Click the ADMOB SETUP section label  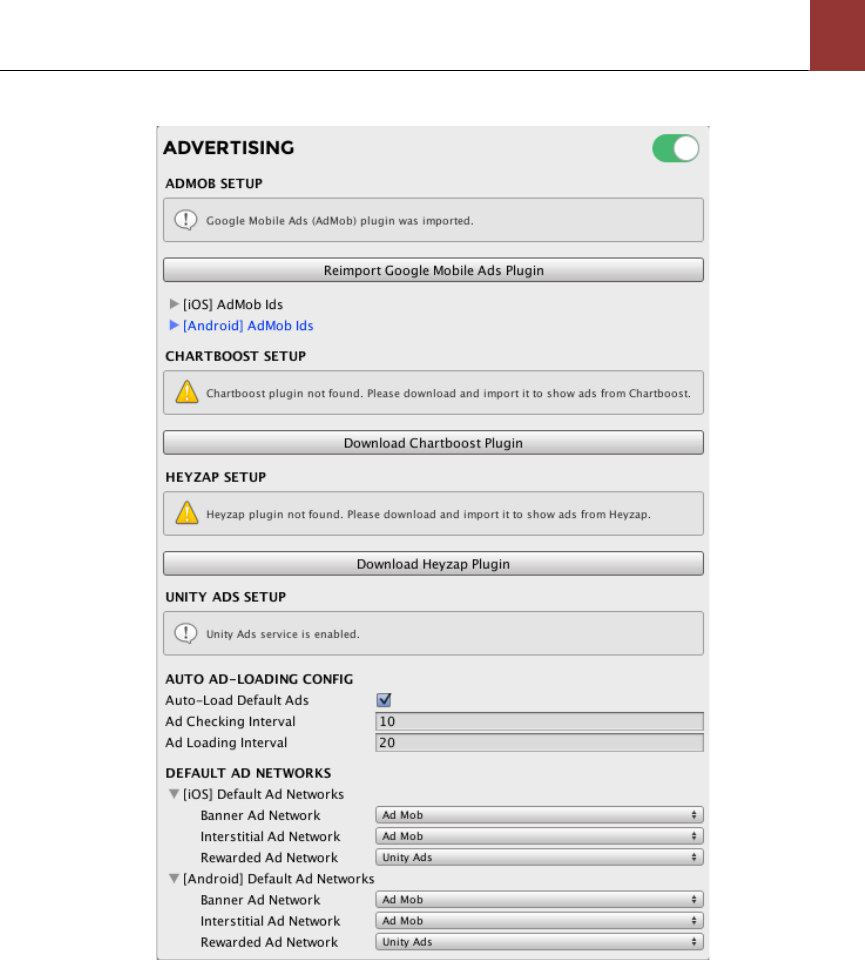pyautogui.click(x=214, y=184)
